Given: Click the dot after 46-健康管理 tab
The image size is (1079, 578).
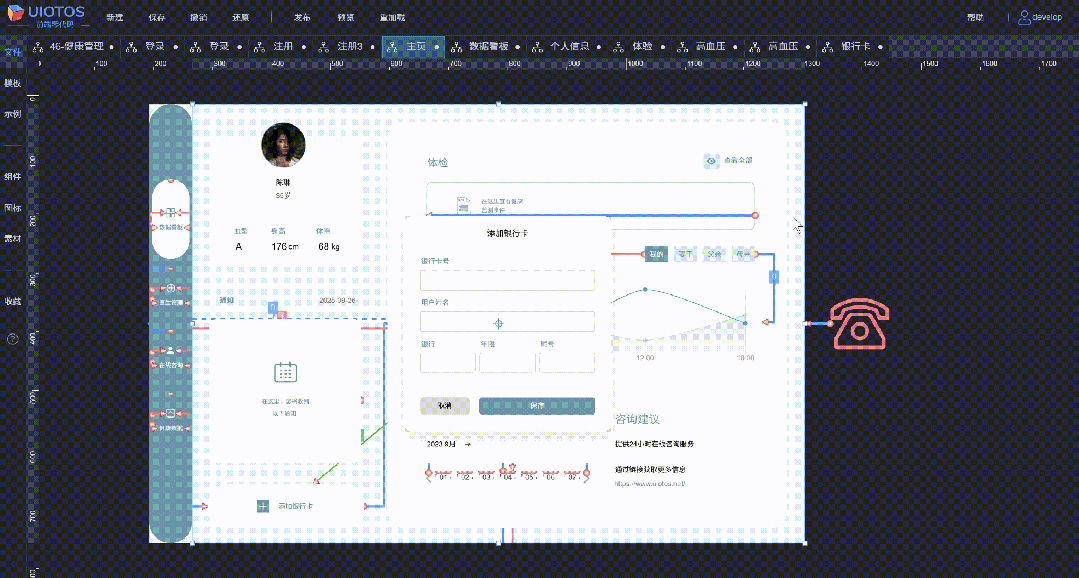Looking at the screenshot, I should point(112,47).
